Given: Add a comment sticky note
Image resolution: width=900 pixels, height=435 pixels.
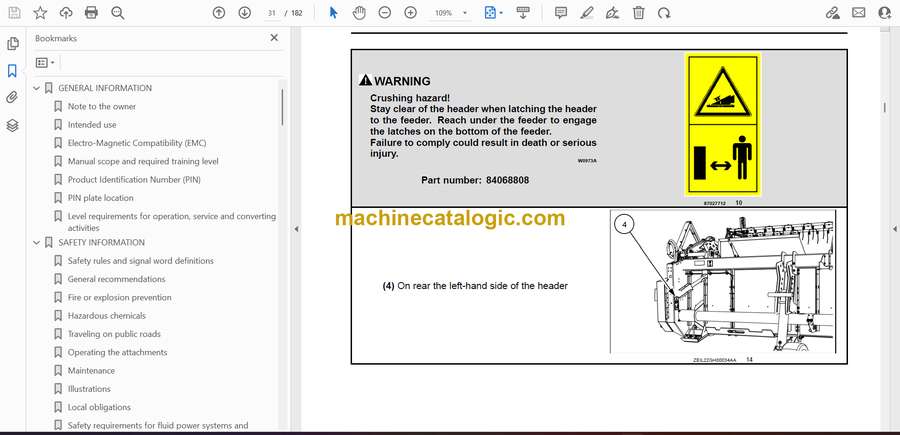Looking at the screenshot, I should tap(561, 13).
